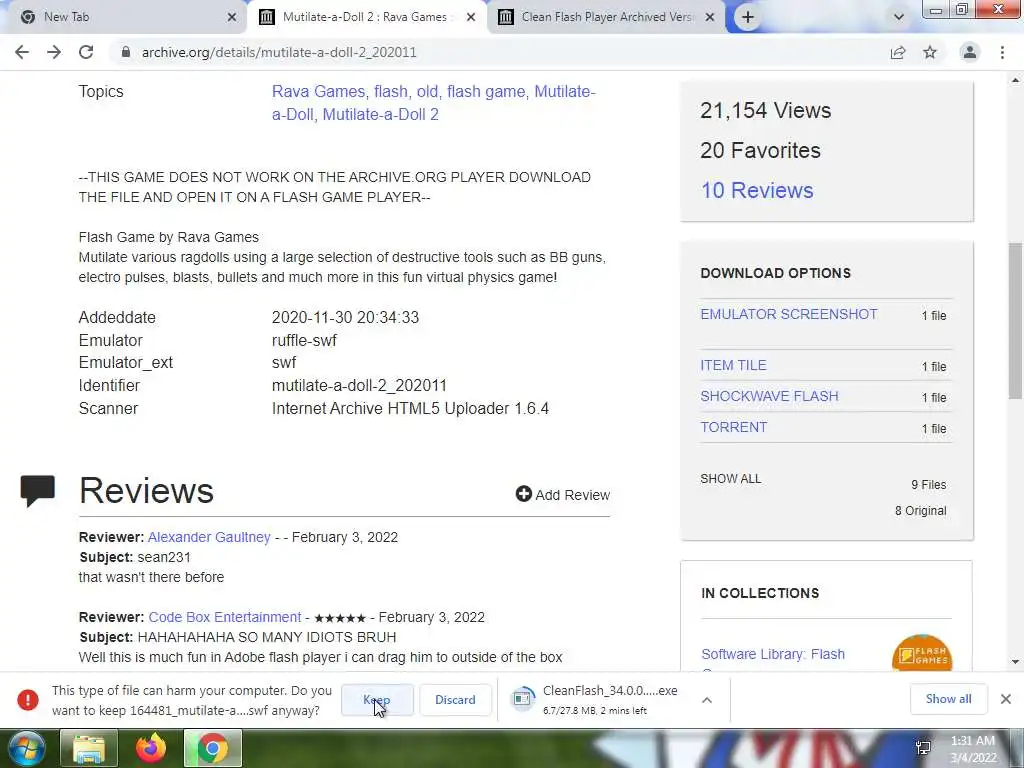Image resolution: width=1024 pixels, height=768 pixels.
Task: Select Internet Archive HTML5 Uploader 1.6.4 text
Action: (x=410, y=408)
